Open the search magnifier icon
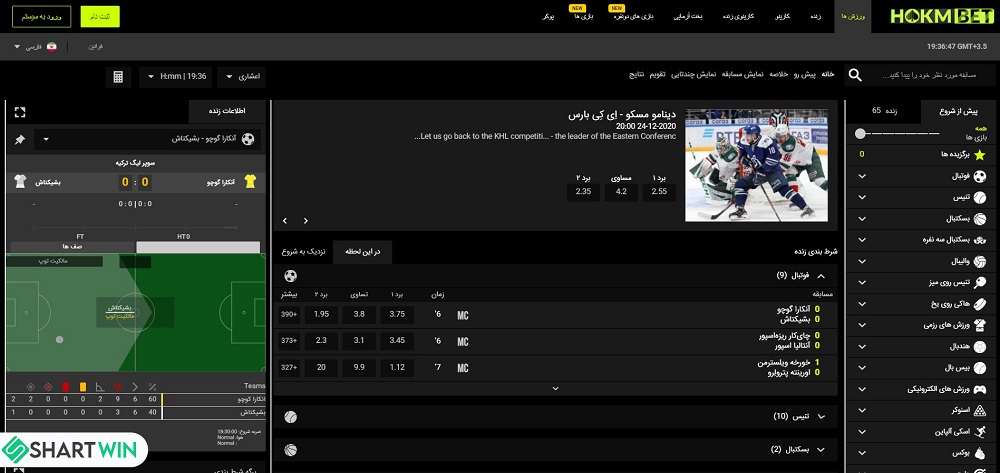Image resolution: width=1000 pixels, height=473 pixels. pos(855,75)
